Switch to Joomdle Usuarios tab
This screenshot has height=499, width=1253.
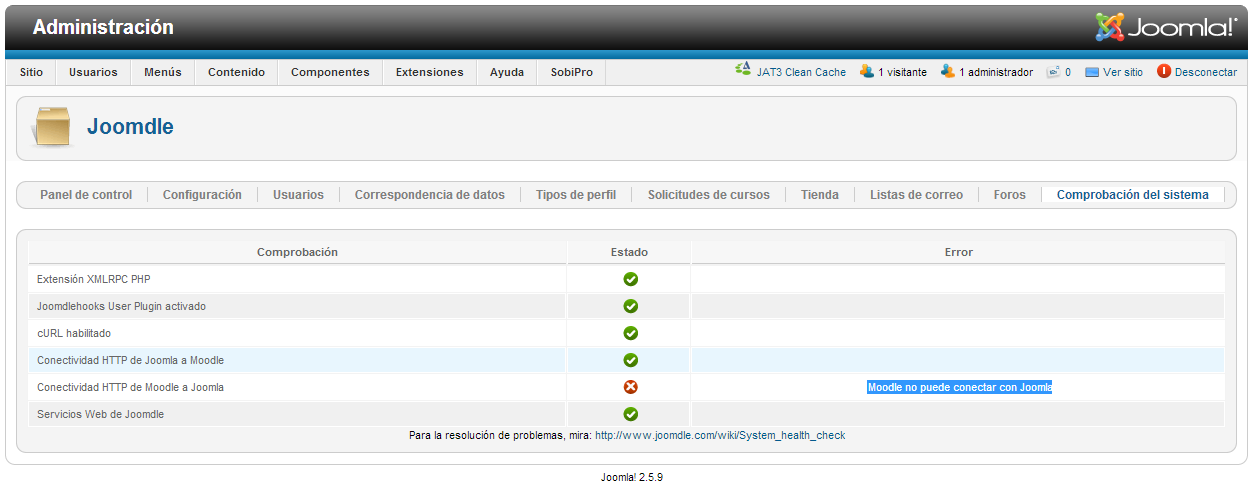(x=298, y=195)
